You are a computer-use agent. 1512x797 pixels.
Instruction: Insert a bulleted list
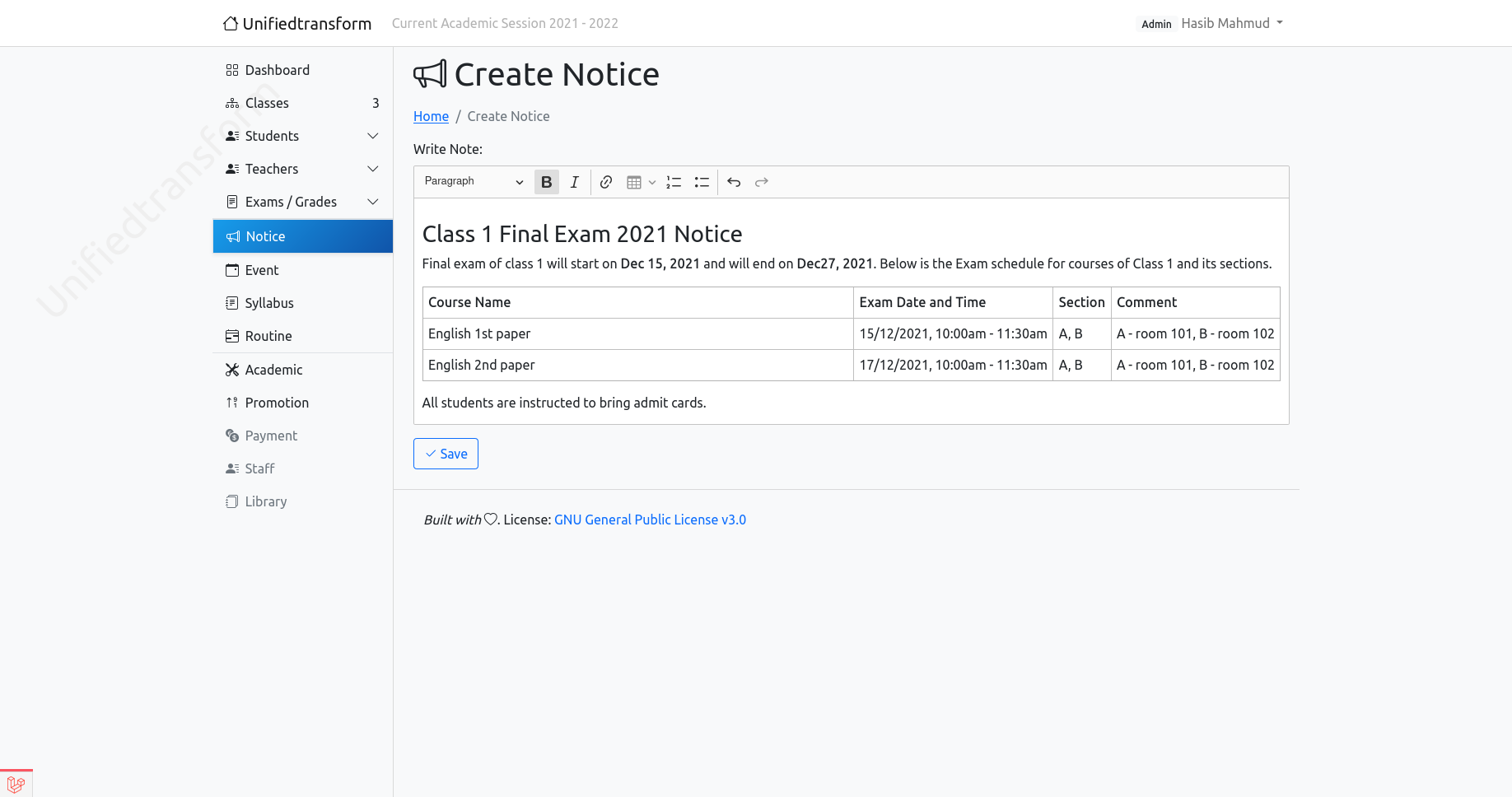(x=702, y=182)
